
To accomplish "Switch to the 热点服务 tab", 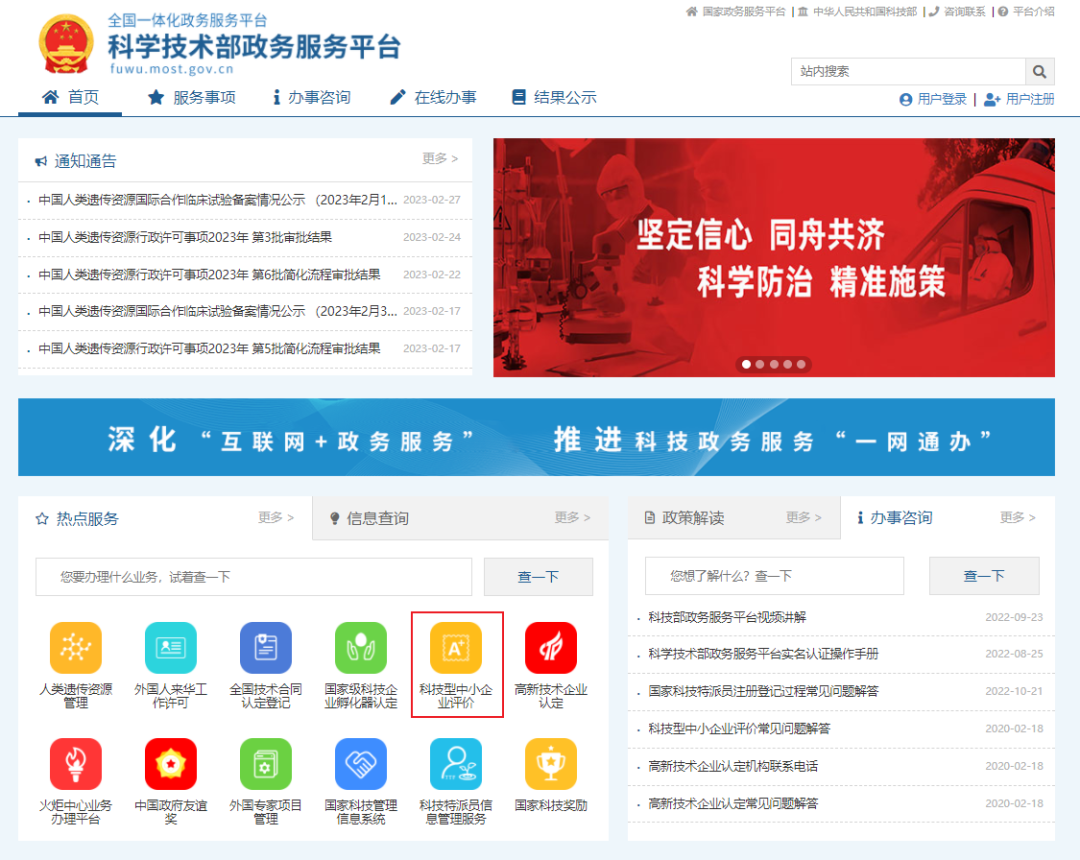I will click(x=77, y=518).
